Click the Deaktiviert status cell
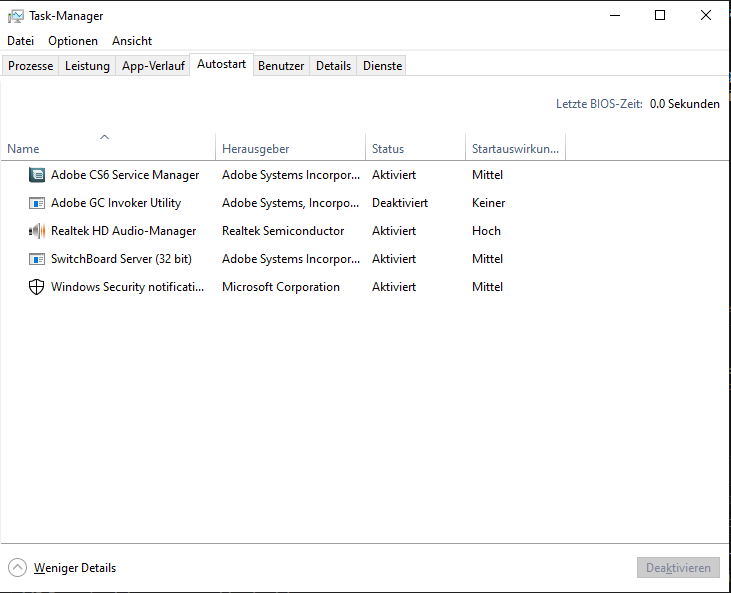Viewport: 731px width, 593px height. 400,203
